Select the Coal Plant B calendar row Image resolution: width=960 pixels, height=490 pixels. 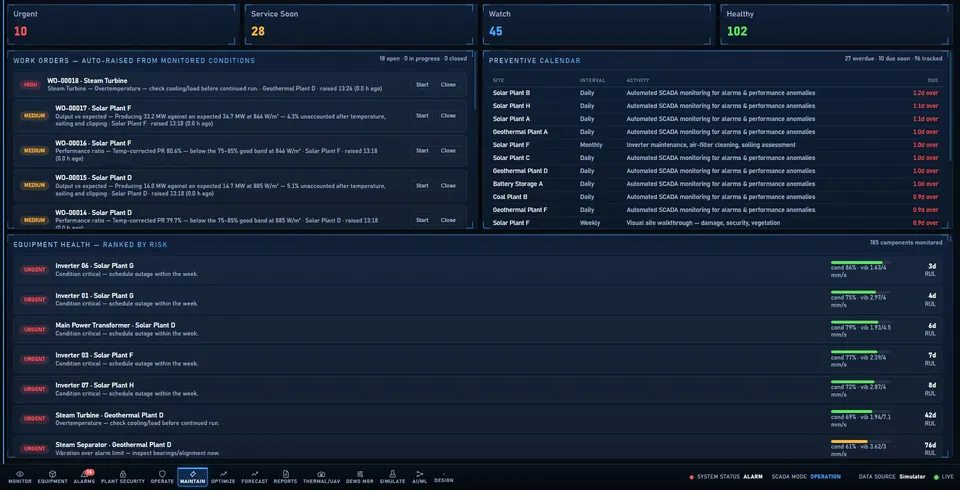point(714,197)
